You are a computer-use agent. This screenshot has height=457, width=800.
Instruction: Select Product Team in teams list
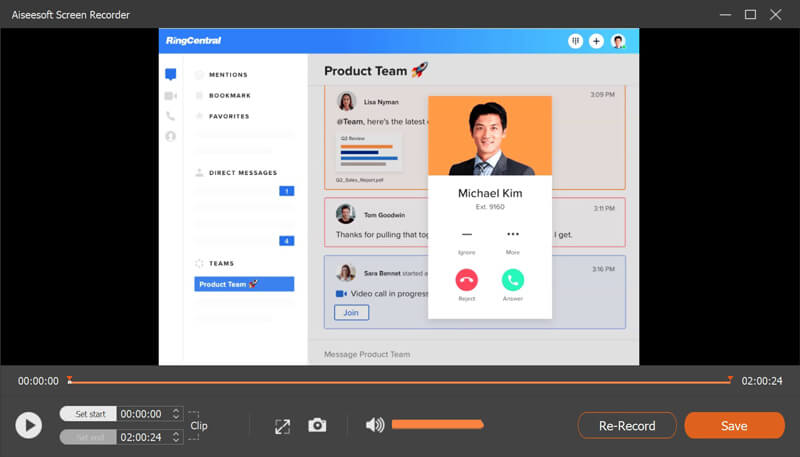coord(244,284)
